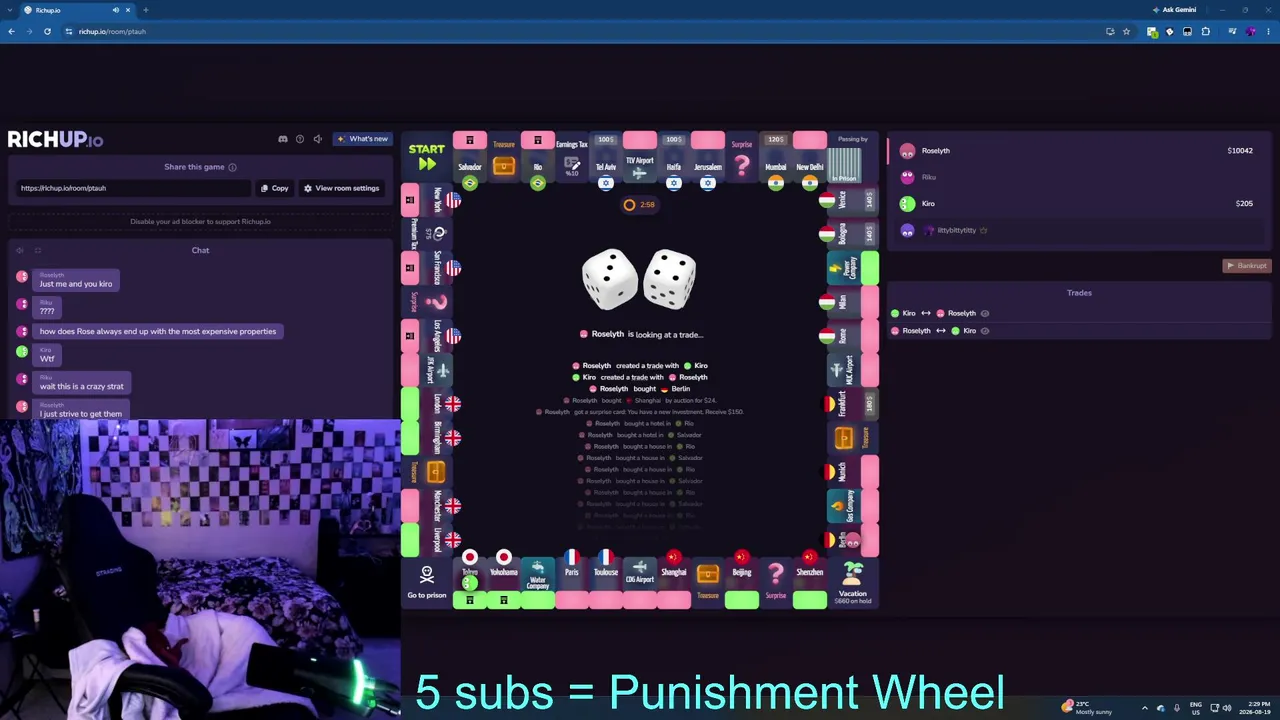
Task: Open the MUC Airport tile
Action: [853, 370]
